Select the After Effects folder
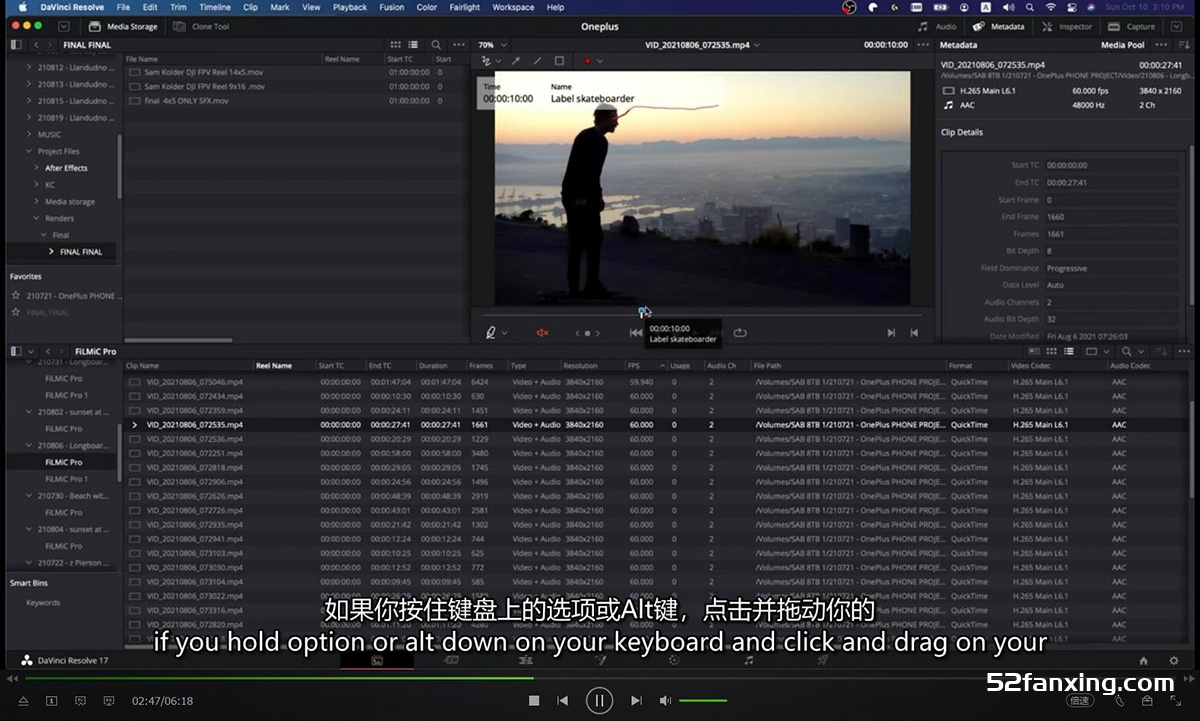Viewport: 1200px width, 721px height. pyautogui.click(x=66, y=168)
